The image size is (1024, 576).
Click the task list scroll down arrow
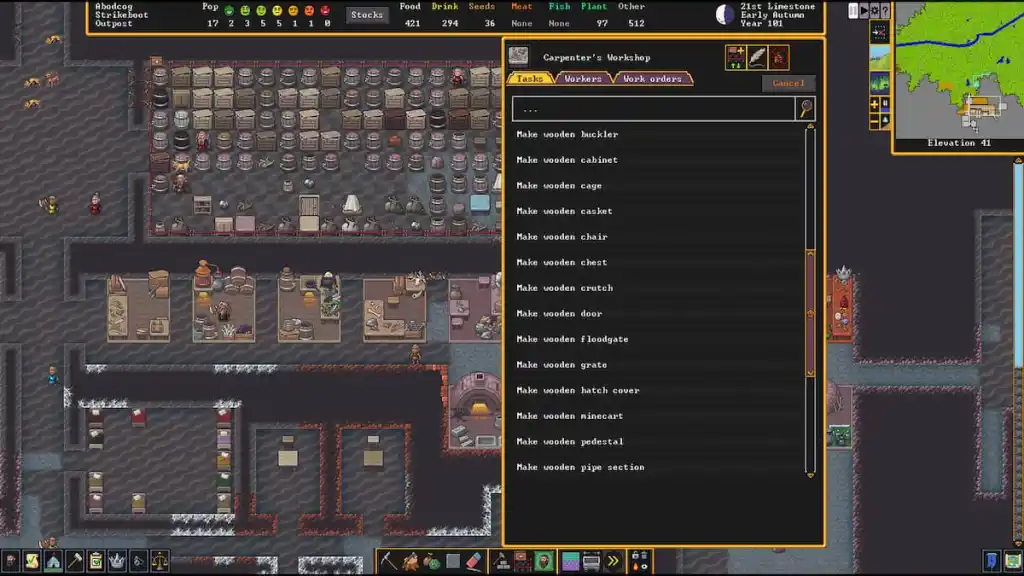tap(810, 475)
